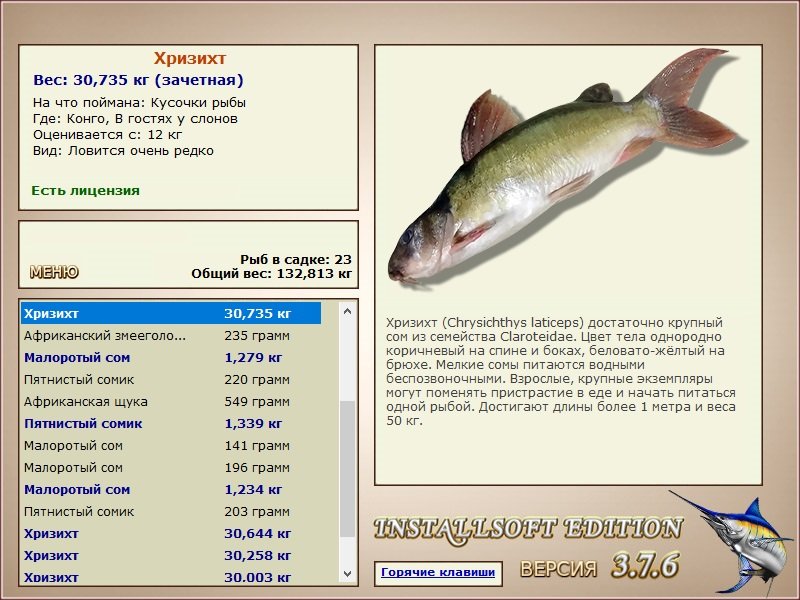This screenshot has width=800, height=600.
Task: Click the Оценивается с: 12 кг line
Action: coord(107,135)
